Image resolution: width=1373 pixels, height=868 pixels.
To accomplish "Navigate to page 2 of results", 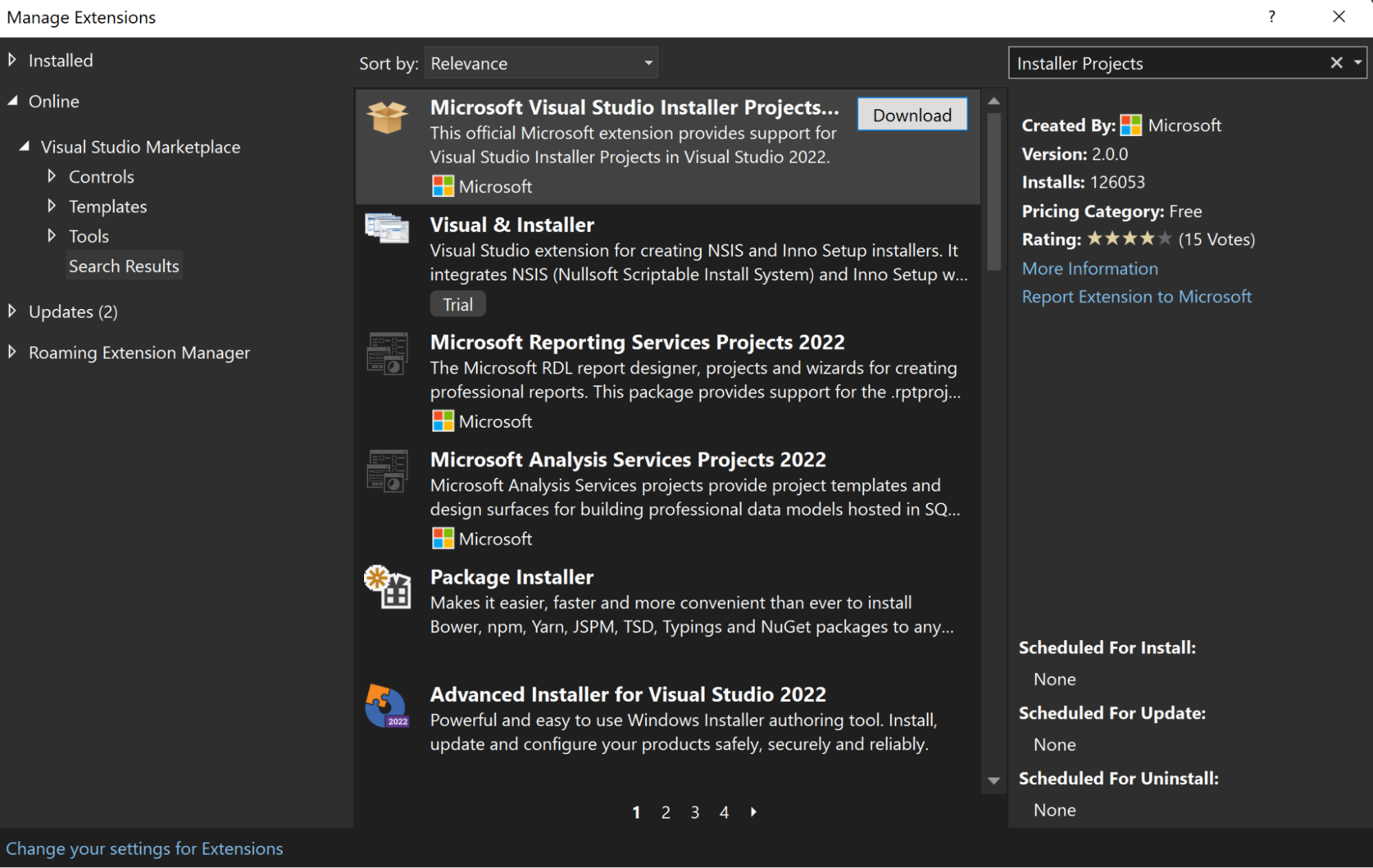I will tap(665, 812).
